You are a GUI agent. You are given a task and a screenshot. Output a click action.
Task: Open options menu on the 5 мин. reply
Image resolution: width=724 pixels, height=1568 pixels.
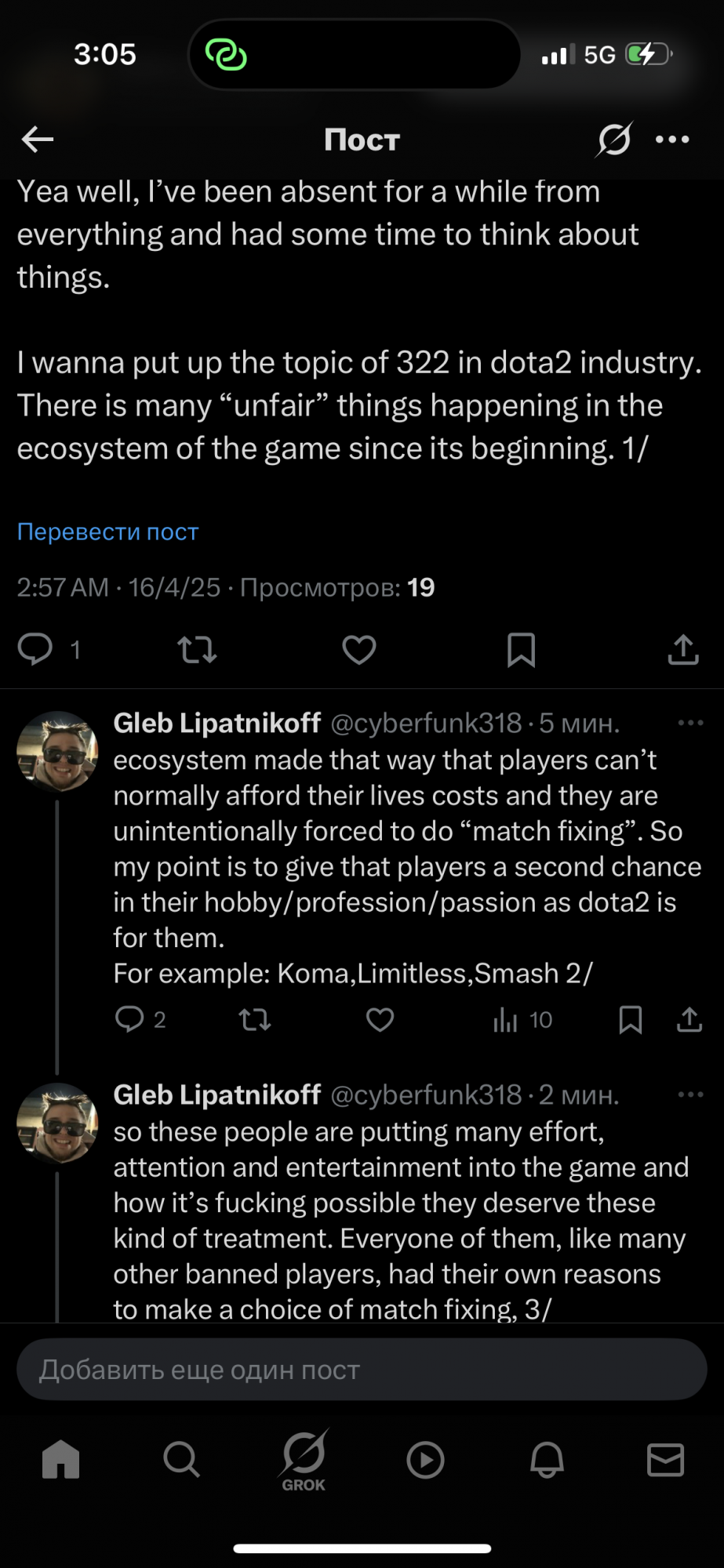click(x=690, y=723)
